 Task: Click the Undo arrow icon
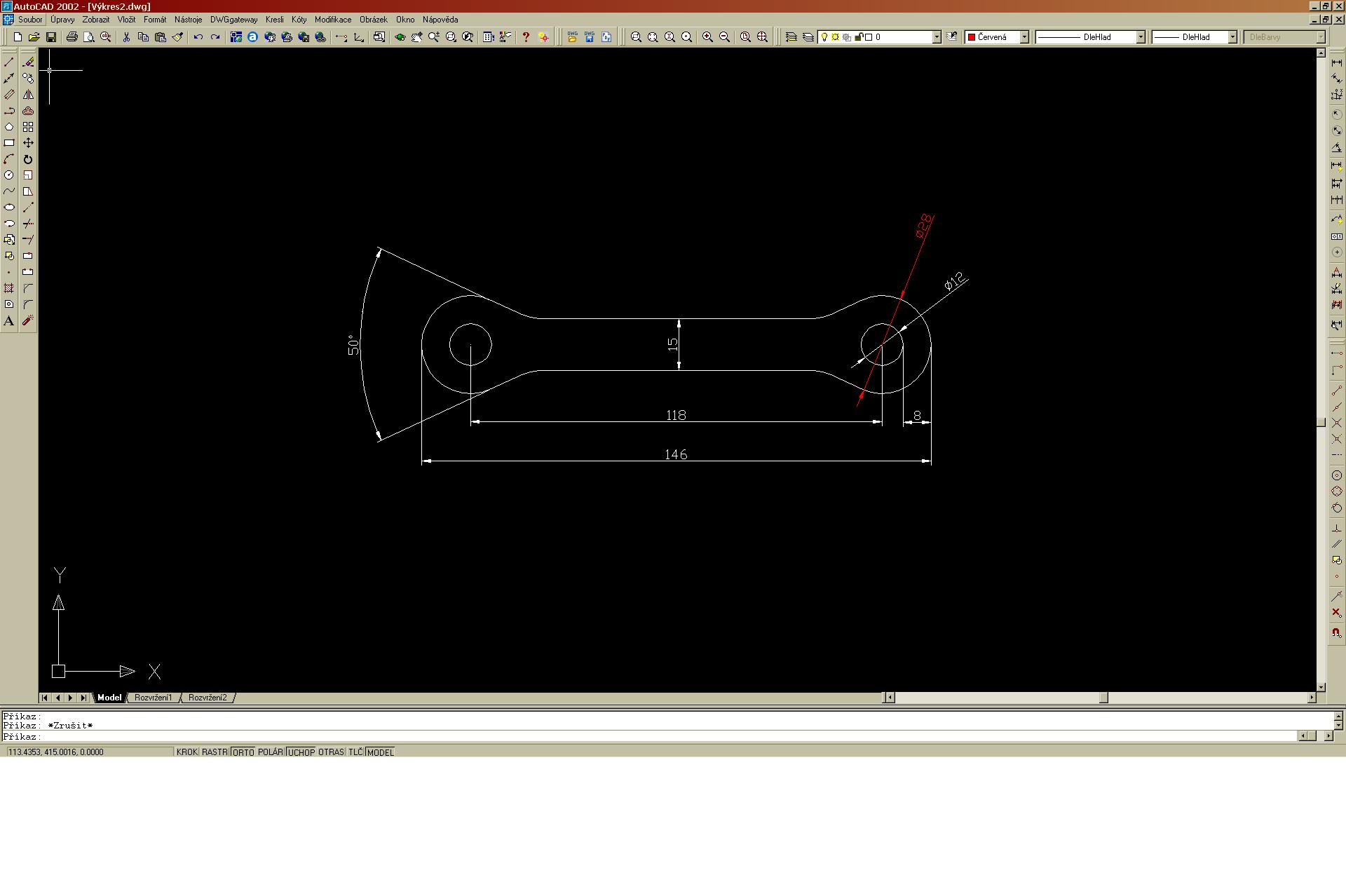(x=198, y=37)
